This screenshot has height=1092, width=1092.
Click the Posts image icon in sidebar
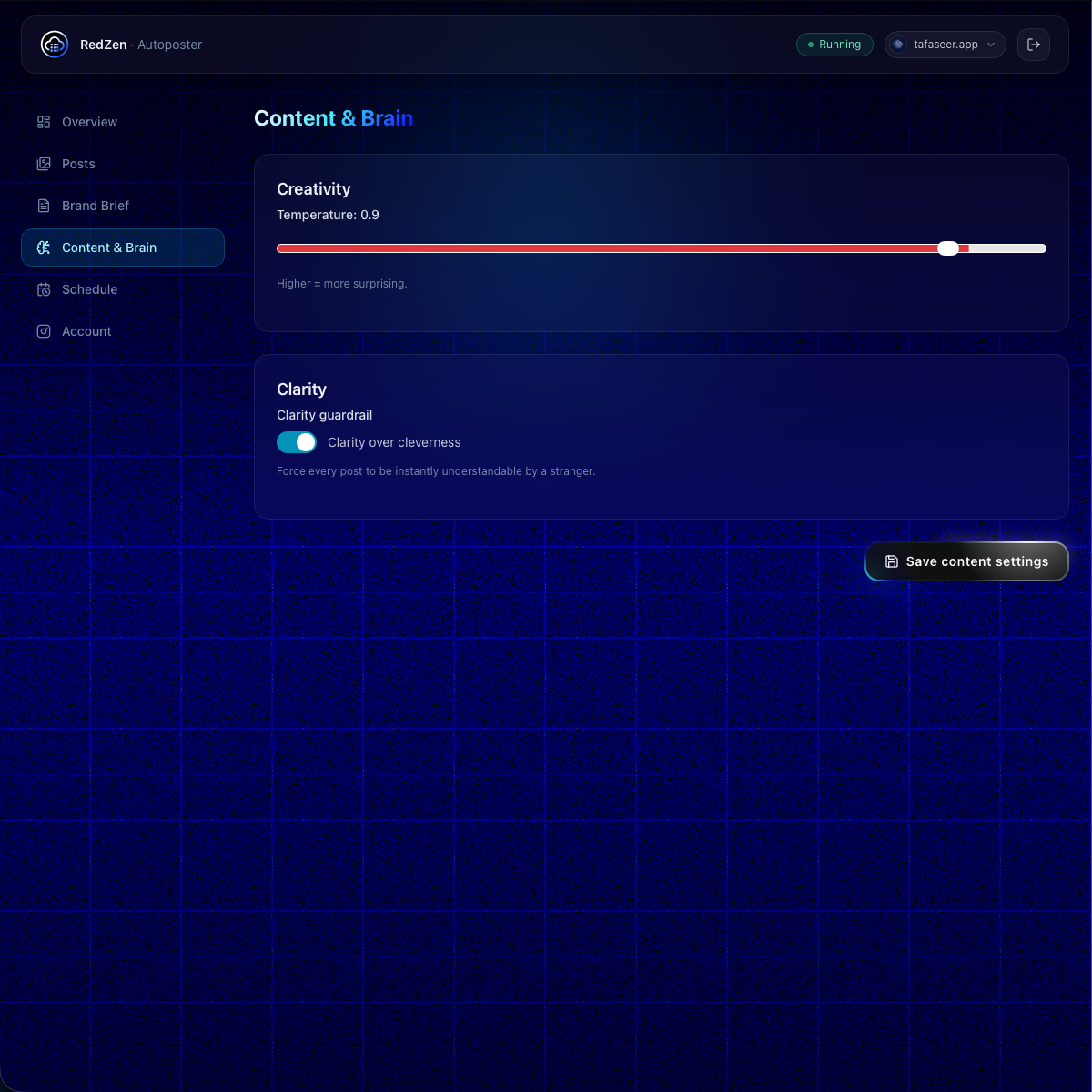[x=44, y=164]
